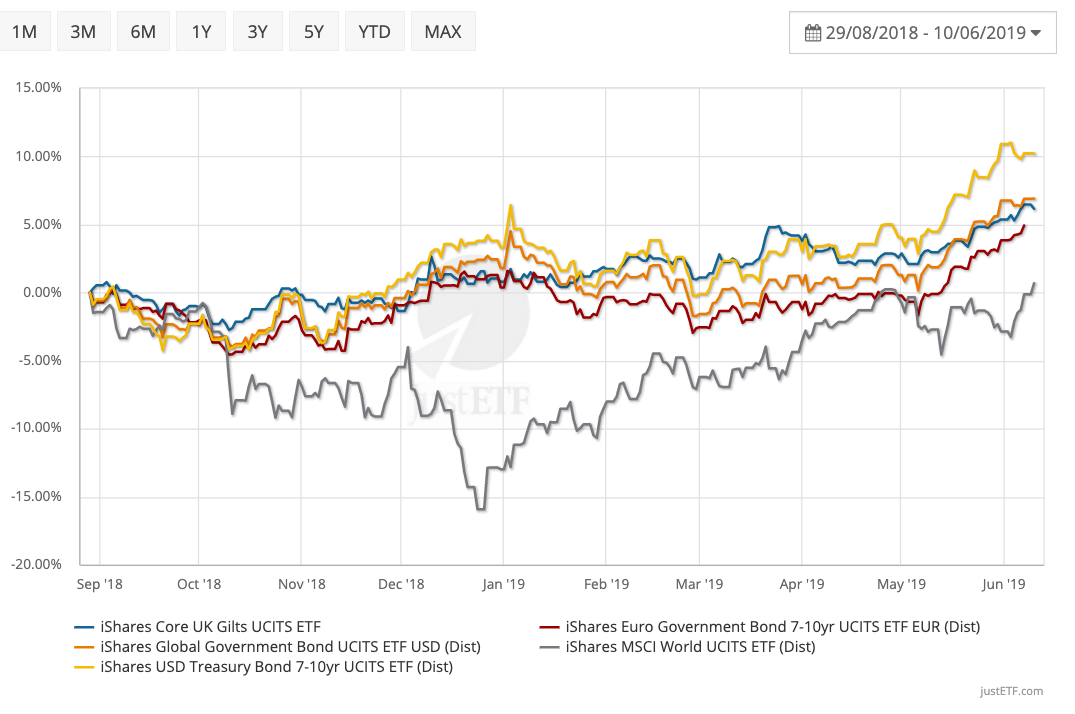The height and width of the screenshot is (714, 1075).
Task: Pick the 5Y time range
Action: (314, 31)
